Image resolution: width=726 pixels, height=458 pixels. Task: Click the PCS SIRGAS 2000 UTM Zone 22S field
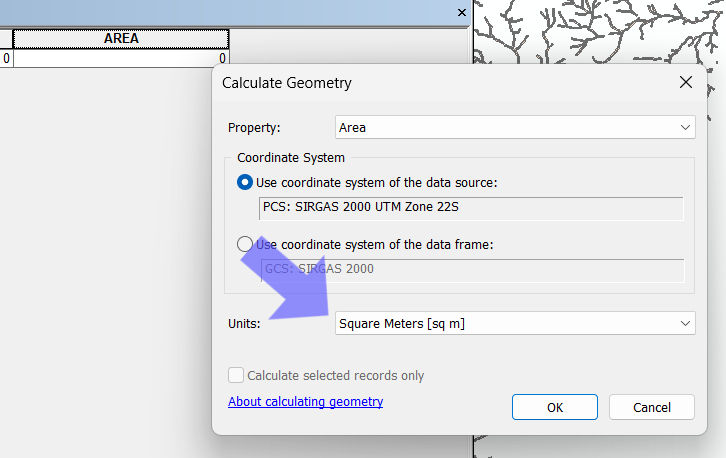coord(470,208)
